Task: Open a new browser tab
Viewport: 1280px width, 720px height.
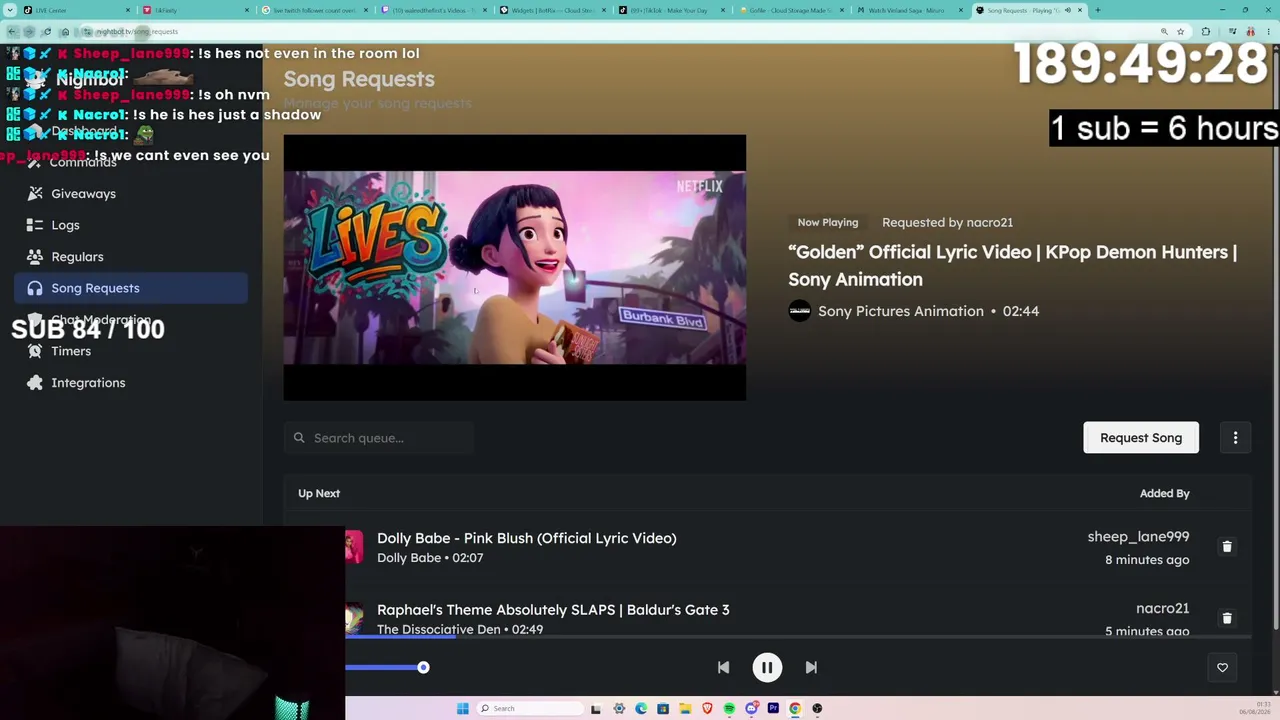Action: (x=1097, y=10)
